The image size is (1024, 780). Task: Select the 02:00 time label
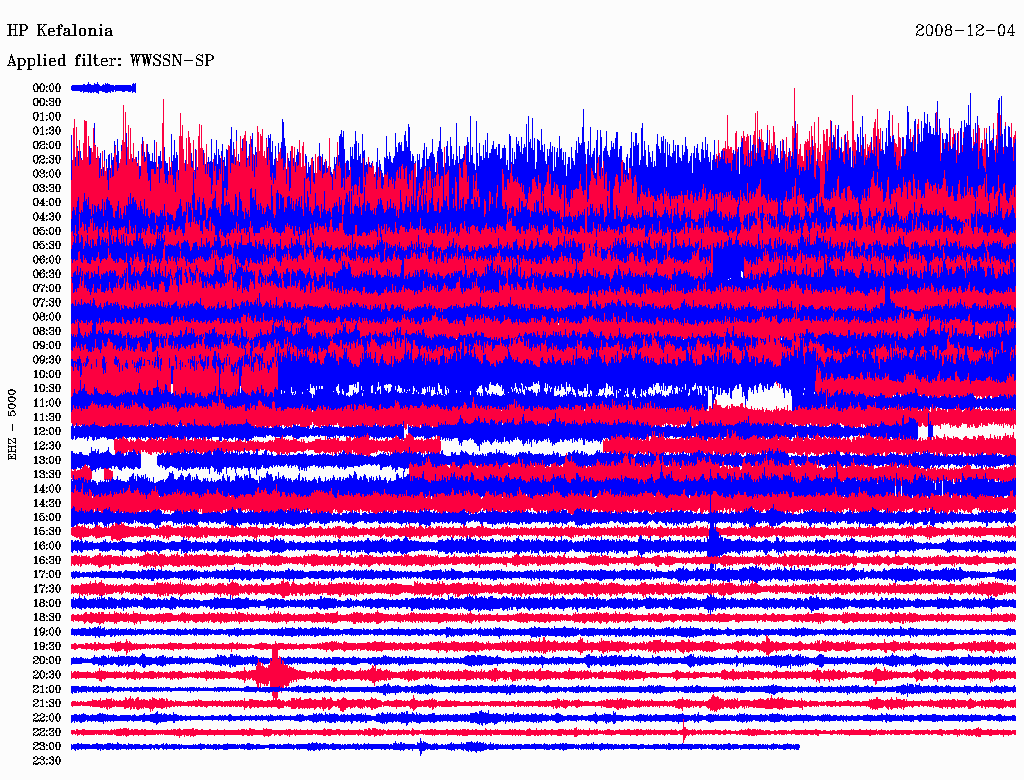point(47,146)
